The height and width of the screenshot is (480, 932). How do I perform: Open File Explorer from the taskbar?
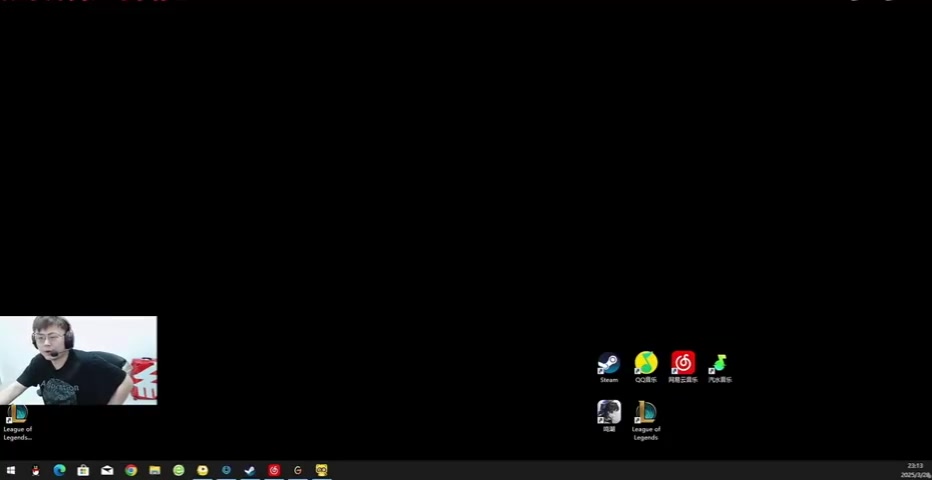[155, 470]
